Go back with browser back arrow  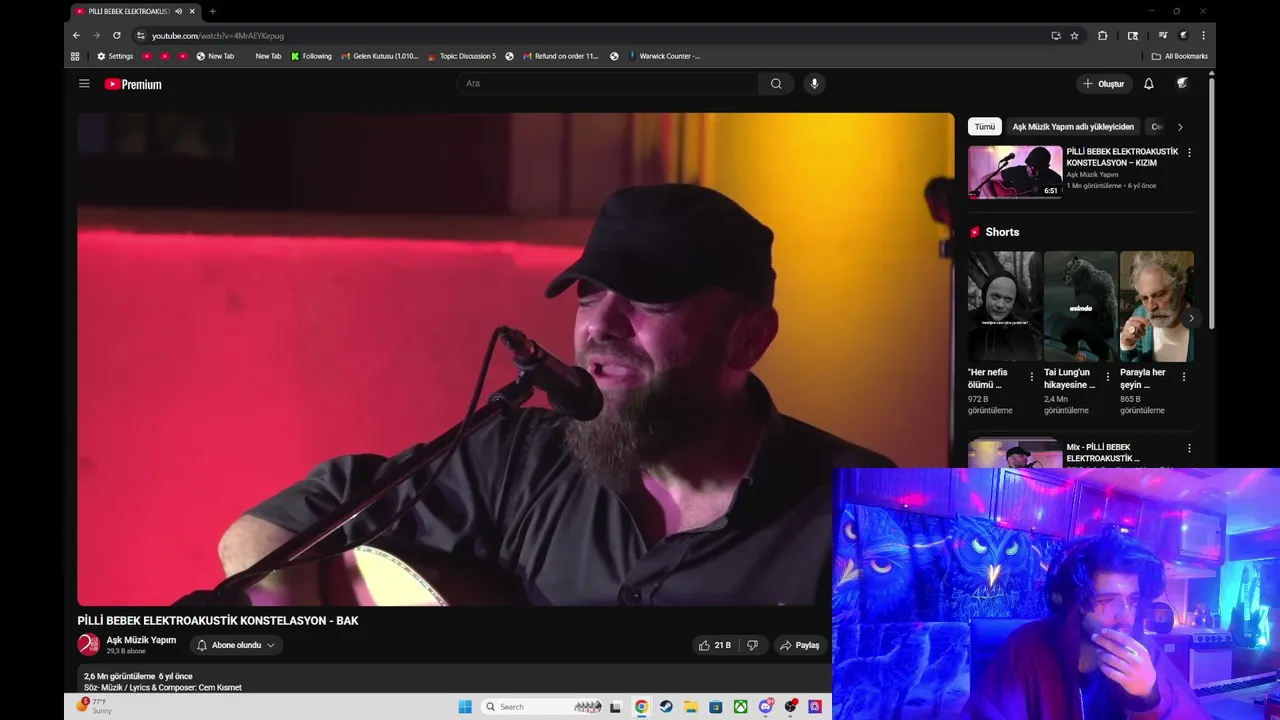point(76,35)
